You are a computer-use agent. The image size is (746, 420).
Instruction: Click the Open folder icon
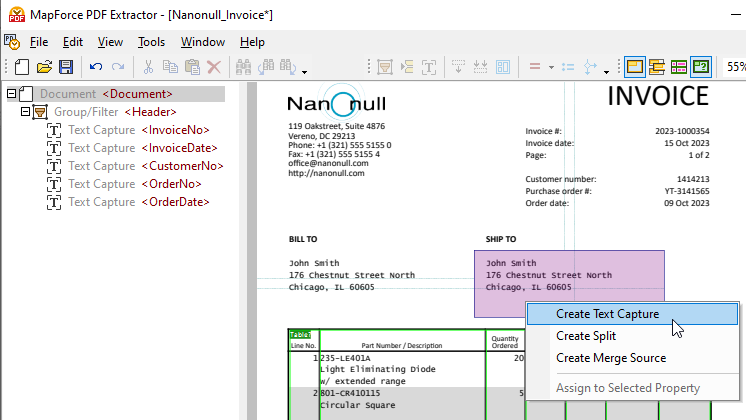coord(44,67)
